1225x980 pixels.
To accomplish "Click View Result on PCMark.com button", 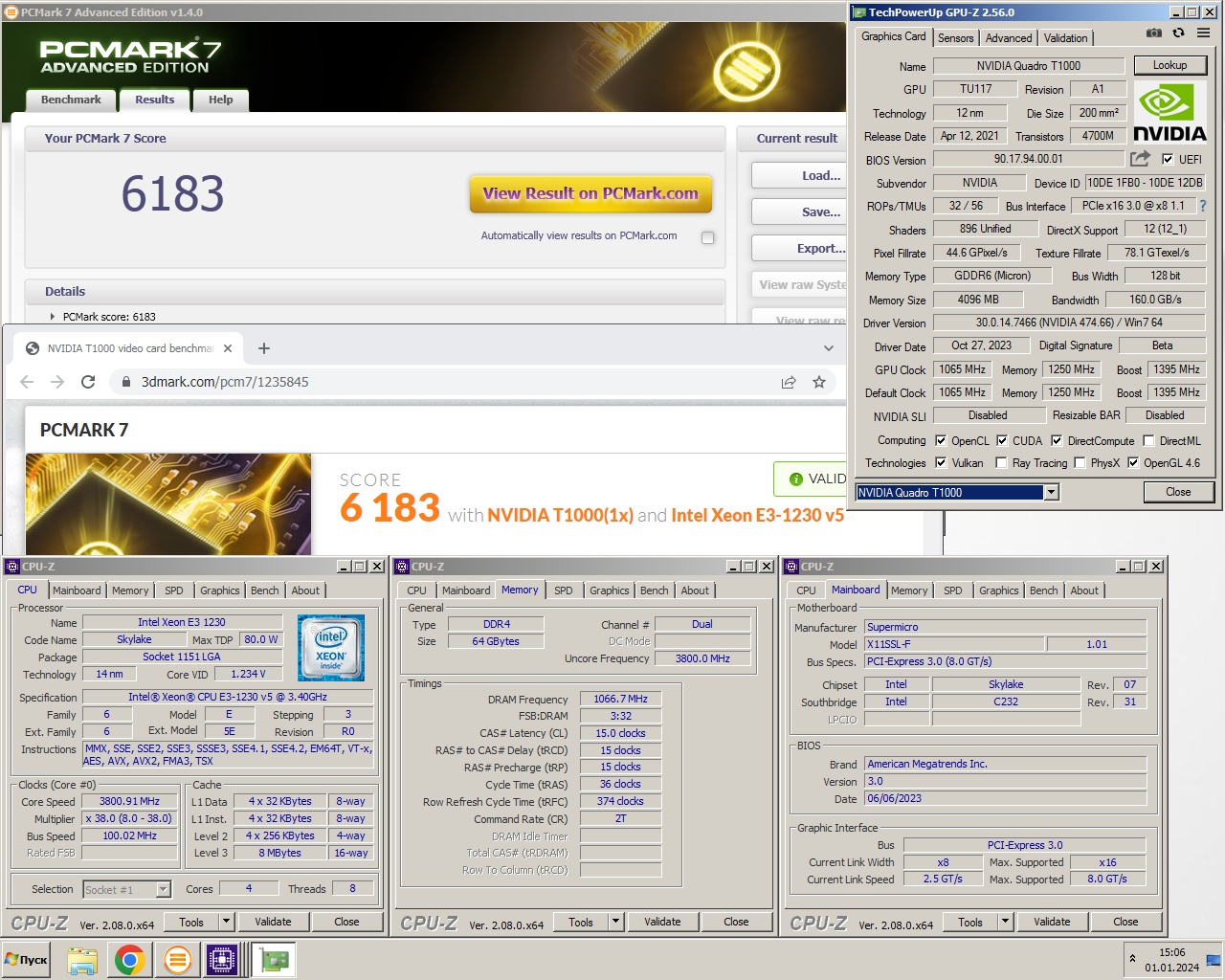I will 590,193.
